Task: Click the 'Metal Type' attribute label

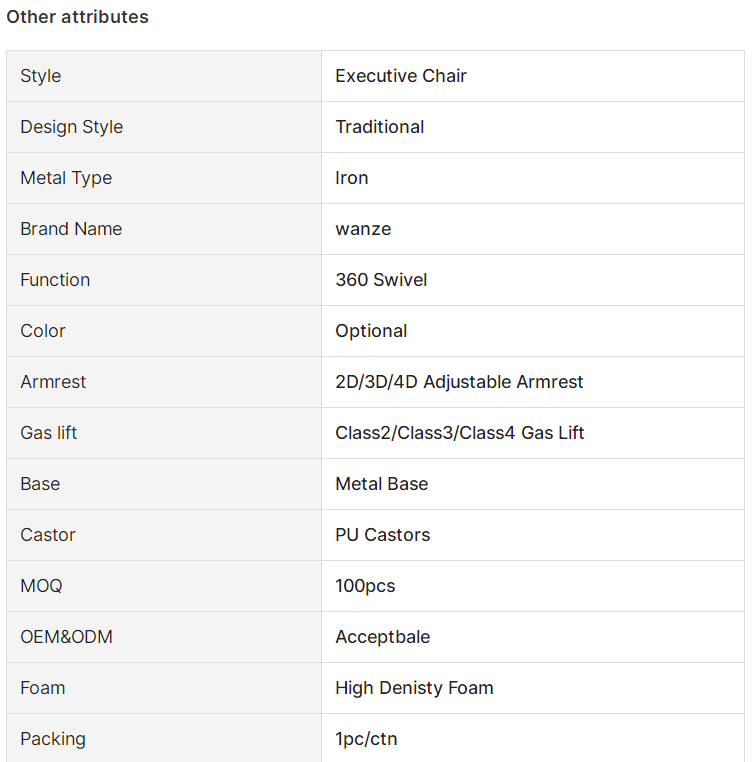Action: tap(66, 178)
